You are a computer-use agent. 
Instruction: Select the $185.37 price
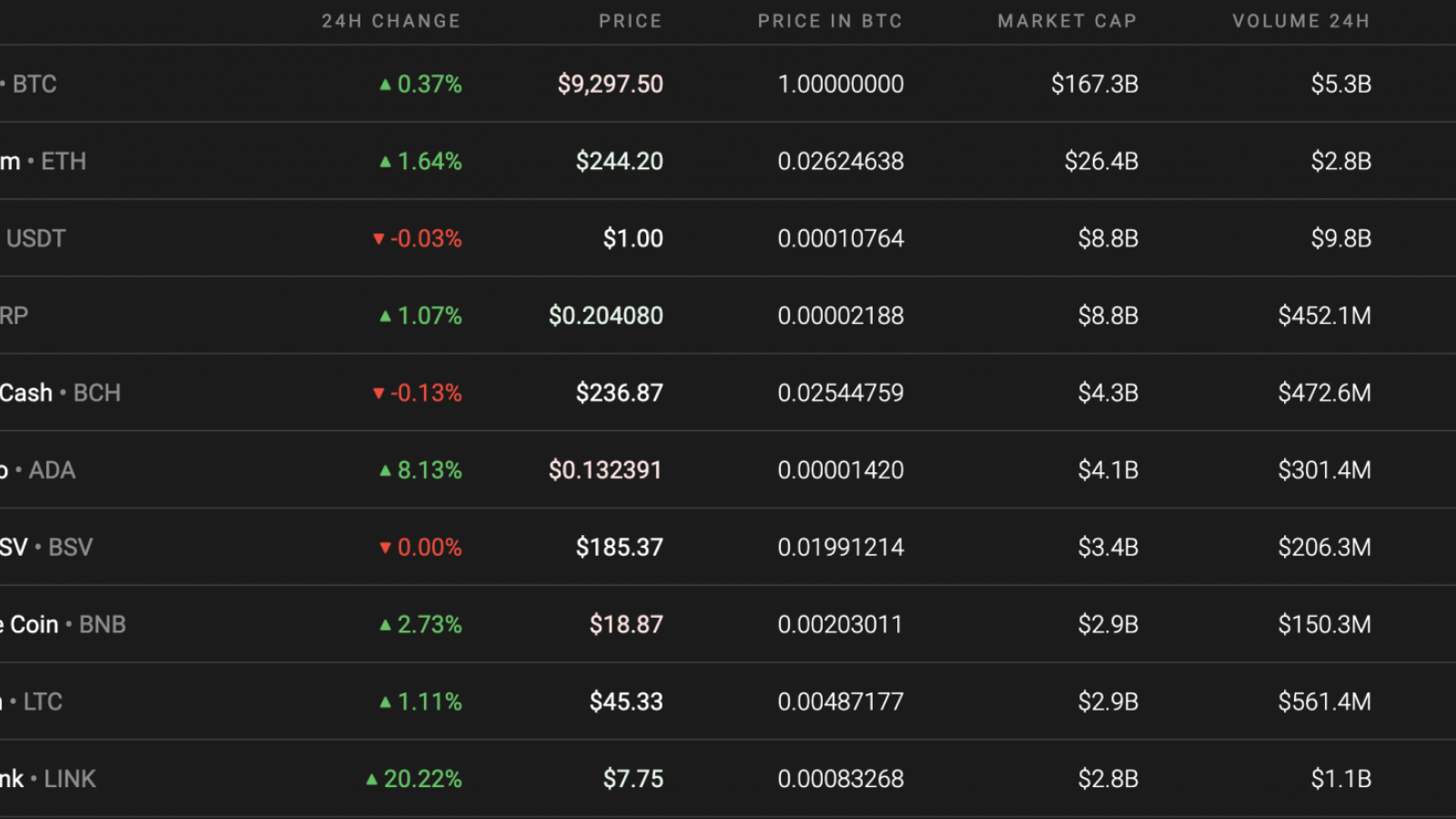[x=620, y=548]
